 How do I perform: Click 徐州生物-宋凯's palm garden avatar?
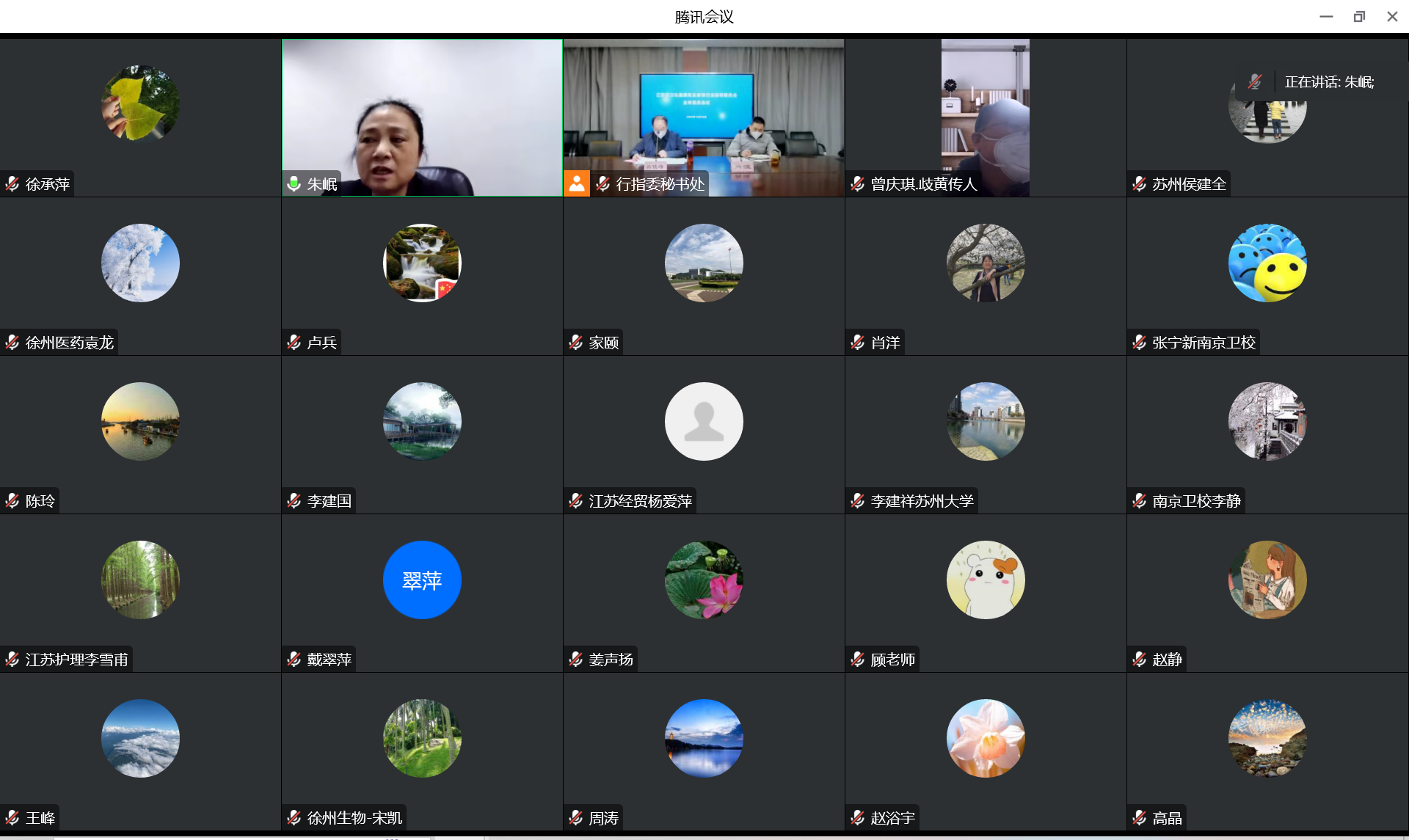point(422,738)
